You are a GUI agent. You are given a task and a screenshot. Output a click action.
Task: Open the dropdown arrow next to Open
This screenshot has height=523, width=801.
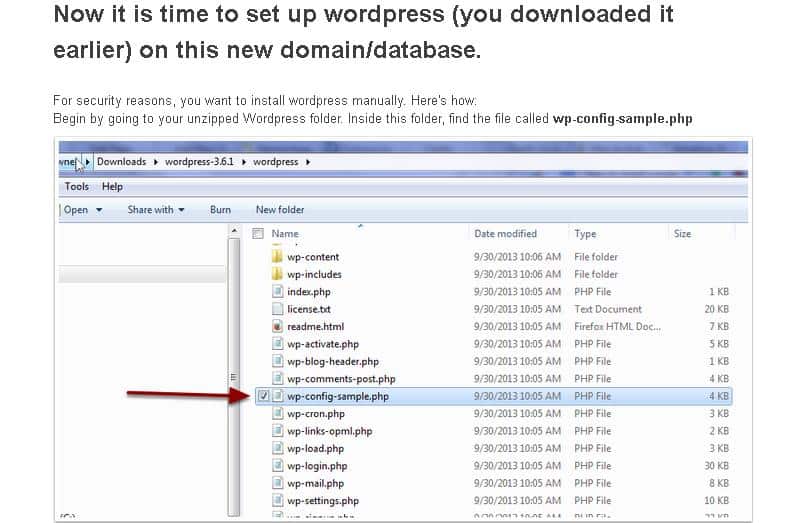(x=99, y=210)
